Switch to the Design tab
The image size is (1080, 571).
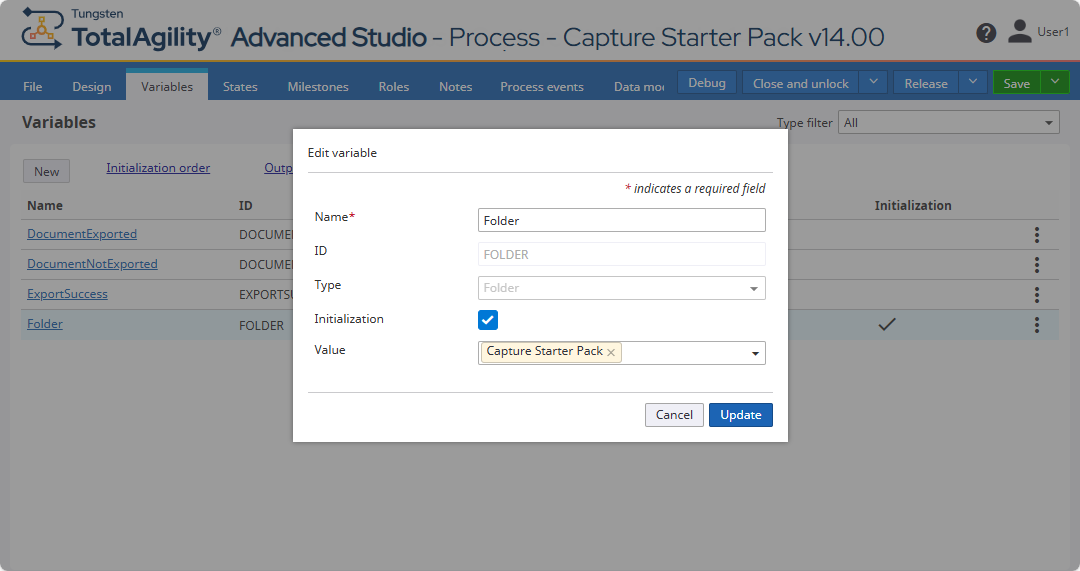(92, 87)
